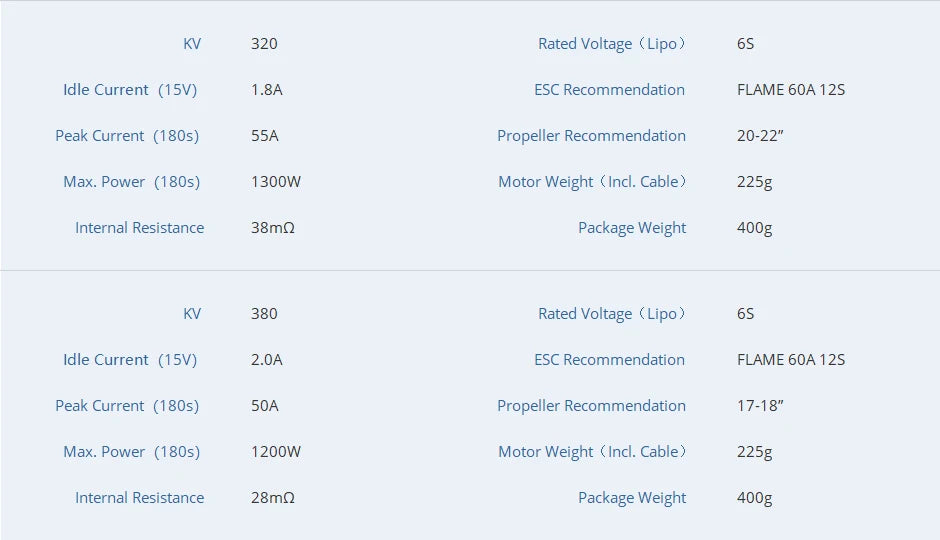Click FLAME 60A 12S beside the 17-18″ propeller table
Viewport: 940px width, 540px height.
(791, 360)
